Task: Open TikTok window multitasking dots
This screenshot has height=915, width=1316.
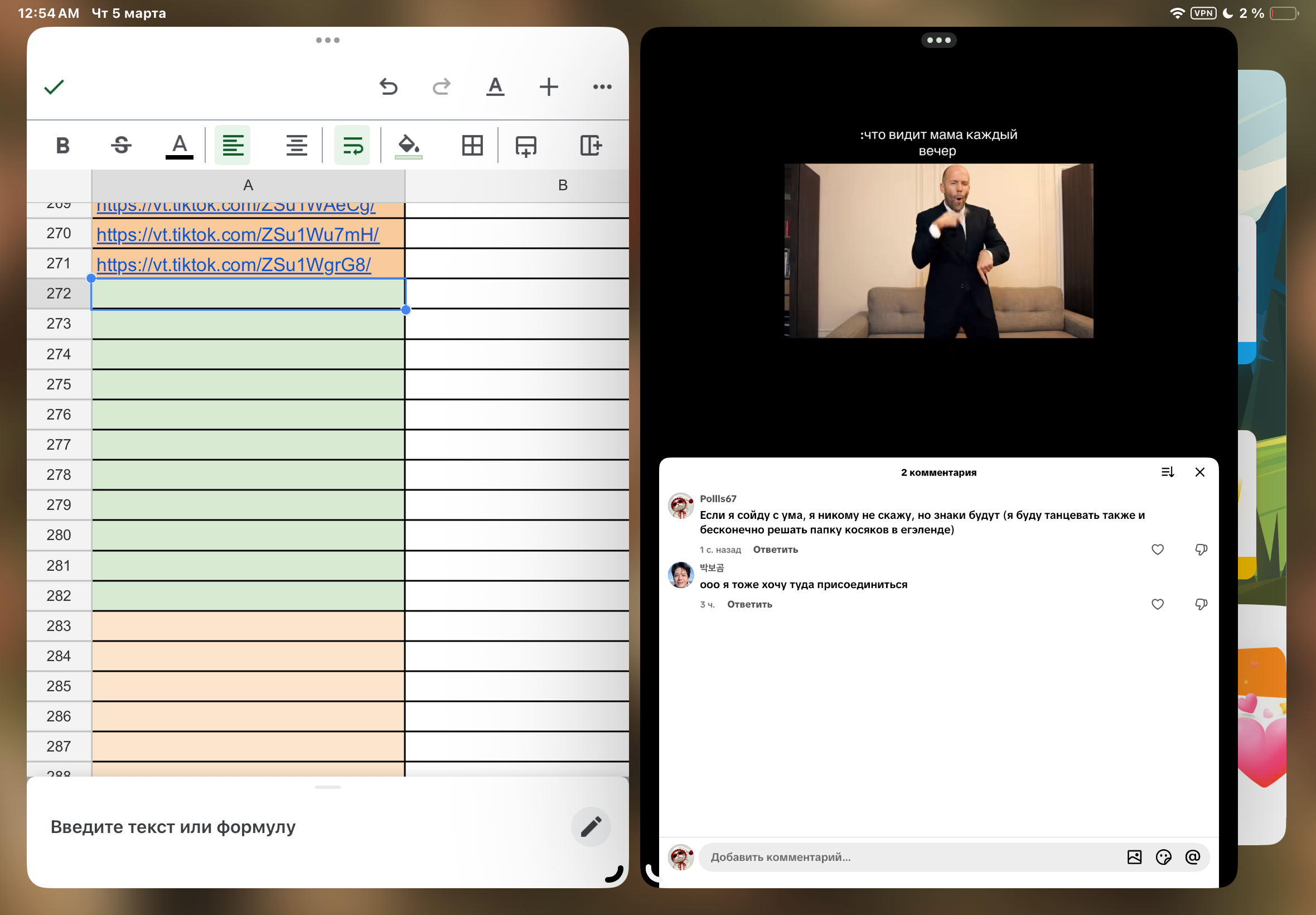Action: [938, 40]
